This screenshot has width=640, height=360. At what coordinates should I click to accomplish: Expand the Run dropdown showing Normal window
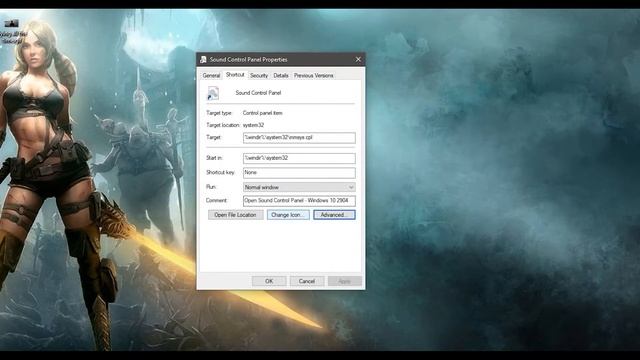pos(299,187)
